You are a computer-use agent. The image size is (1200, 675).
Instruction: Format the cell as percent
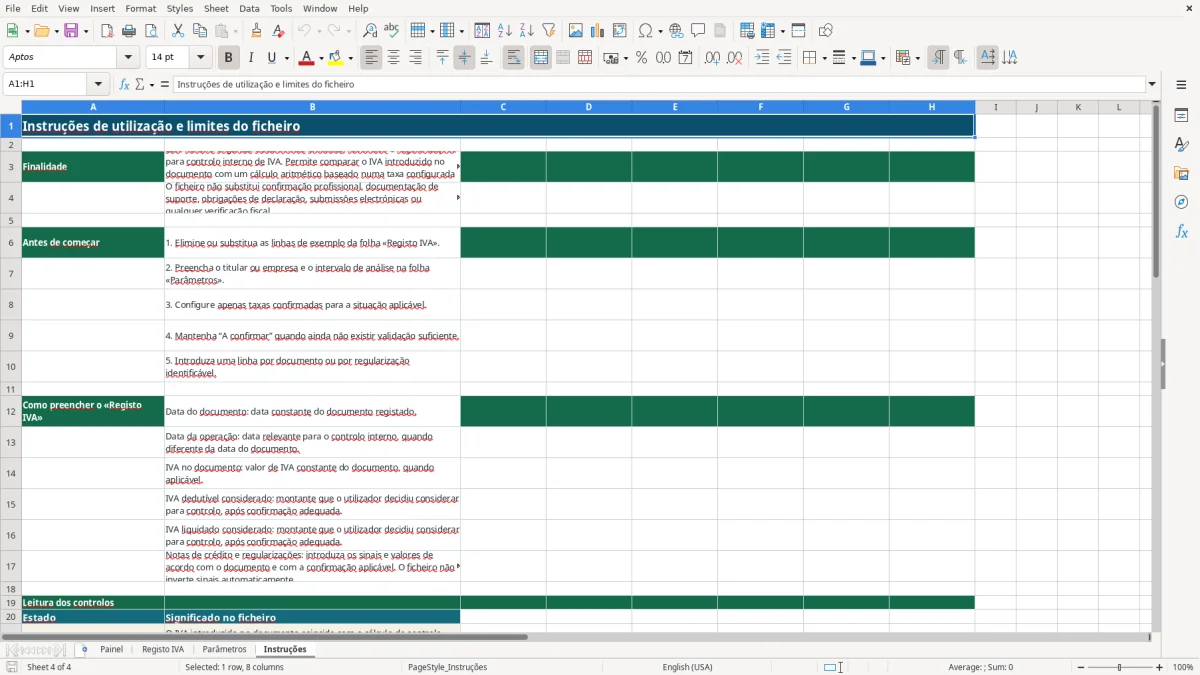tap(641, 58)
